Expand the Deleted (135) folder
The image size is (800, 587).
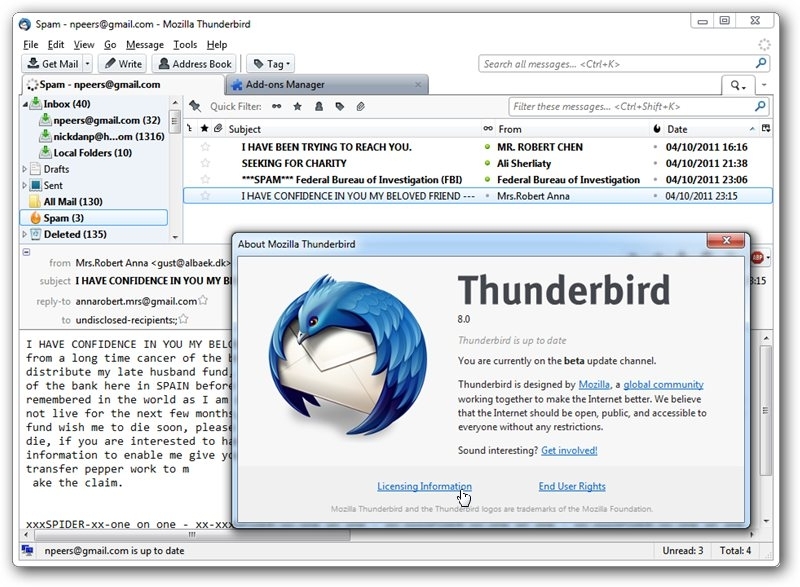click(24, 234)
